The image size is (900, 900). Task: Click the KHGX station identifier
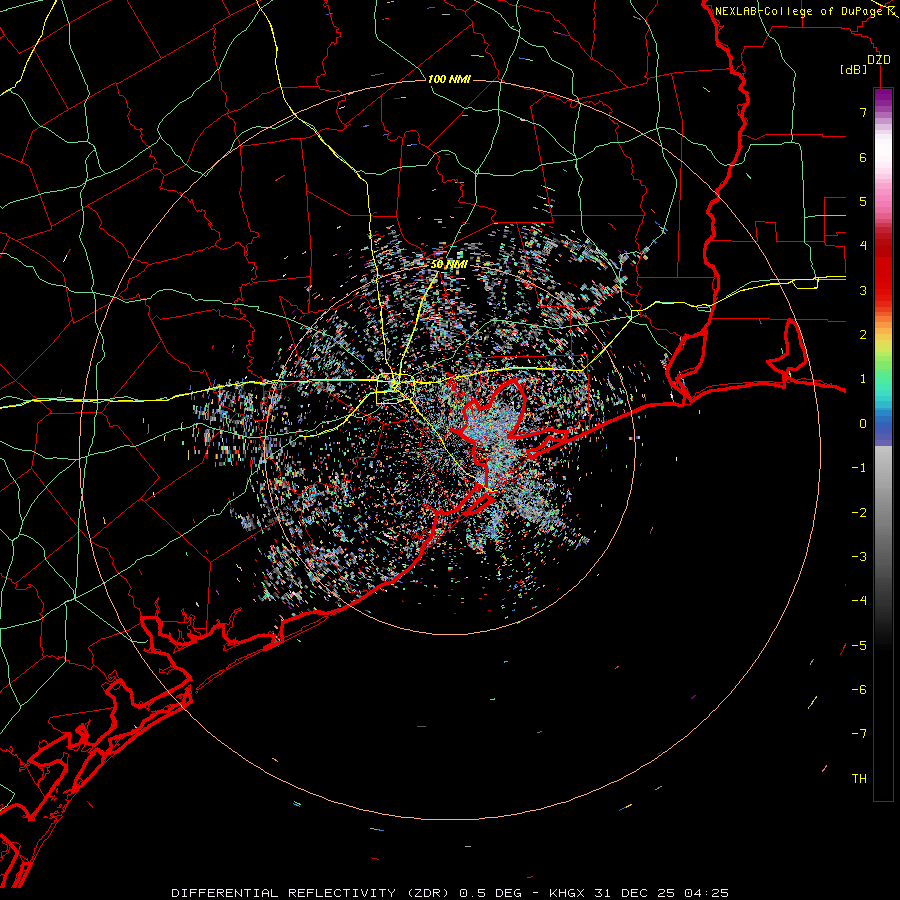567,893
